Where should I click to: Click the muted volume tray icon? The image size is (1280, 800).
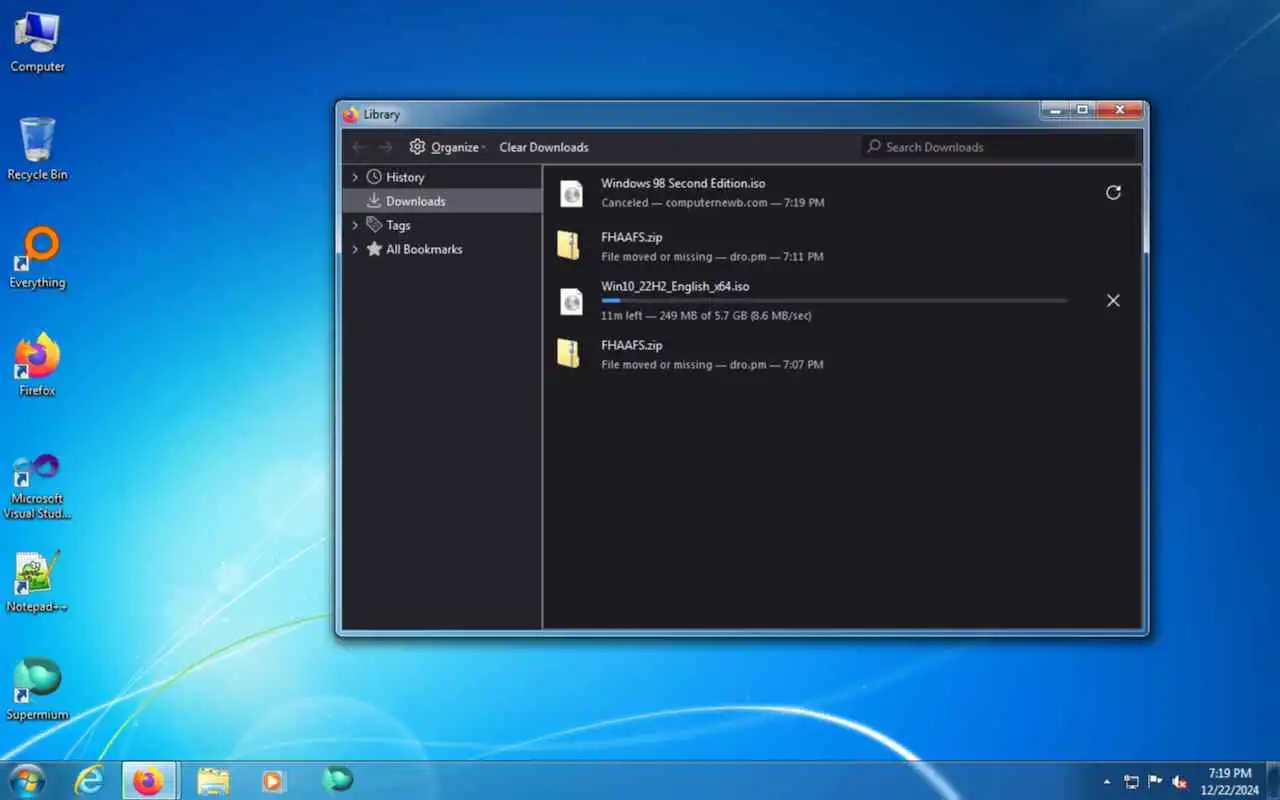pos(1180,781)
